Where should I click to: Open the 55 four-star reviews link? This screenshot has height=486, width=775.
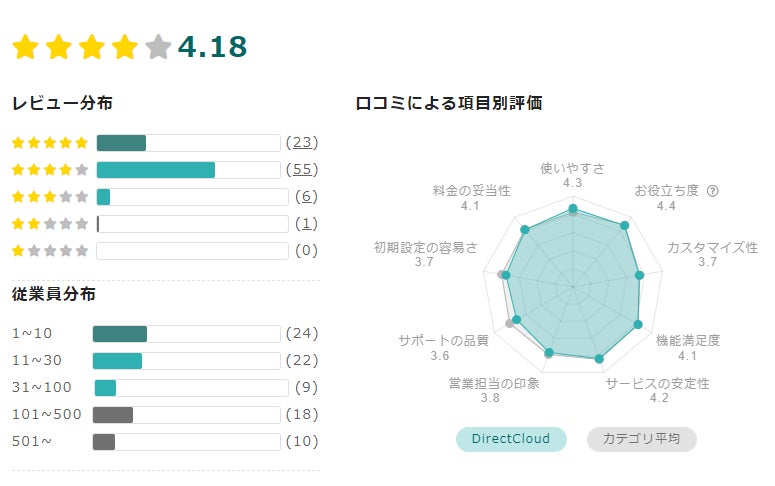pos(302,170)
